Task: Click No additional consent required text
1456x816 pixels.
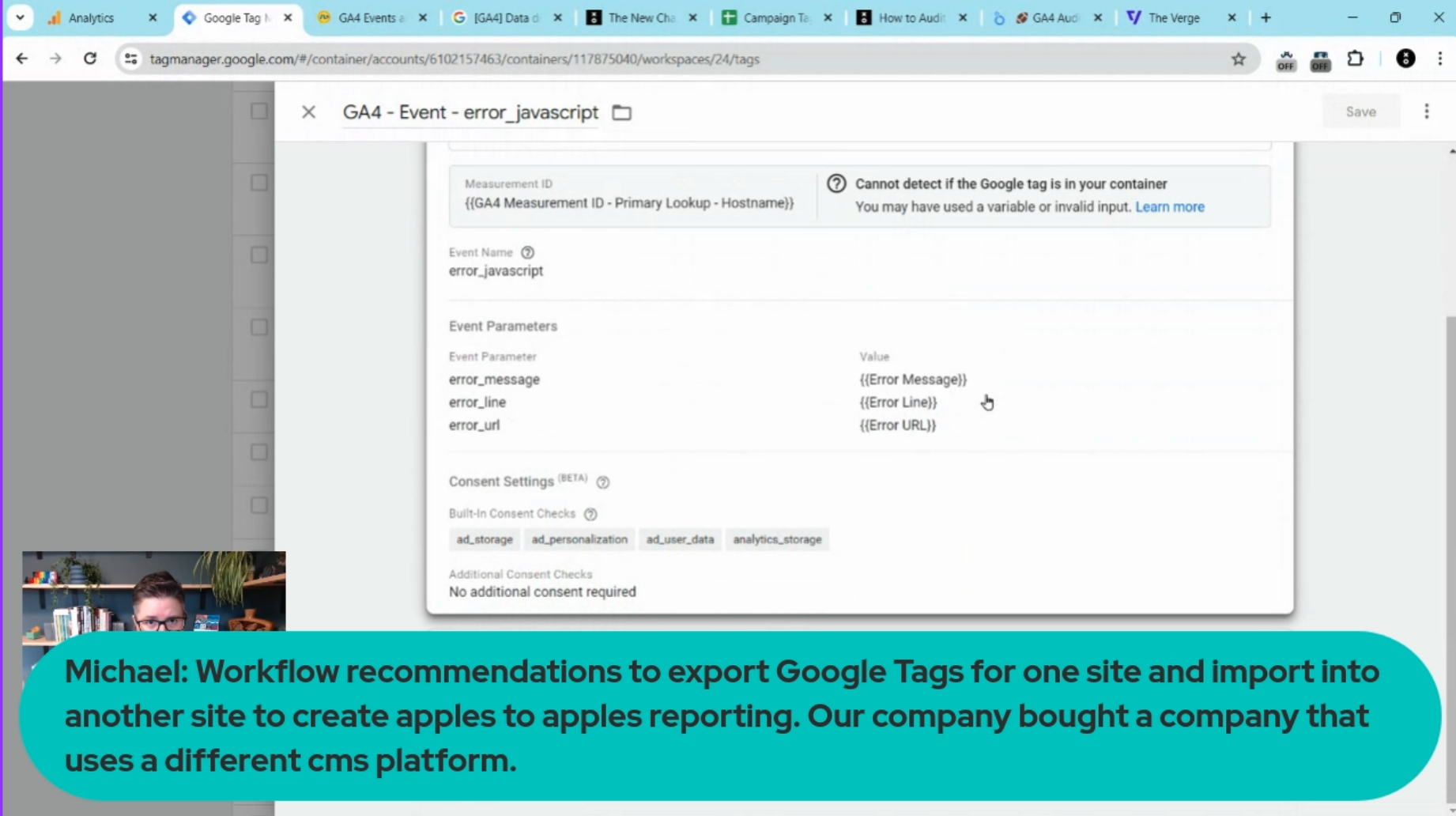Action: [x=542, y=591]
